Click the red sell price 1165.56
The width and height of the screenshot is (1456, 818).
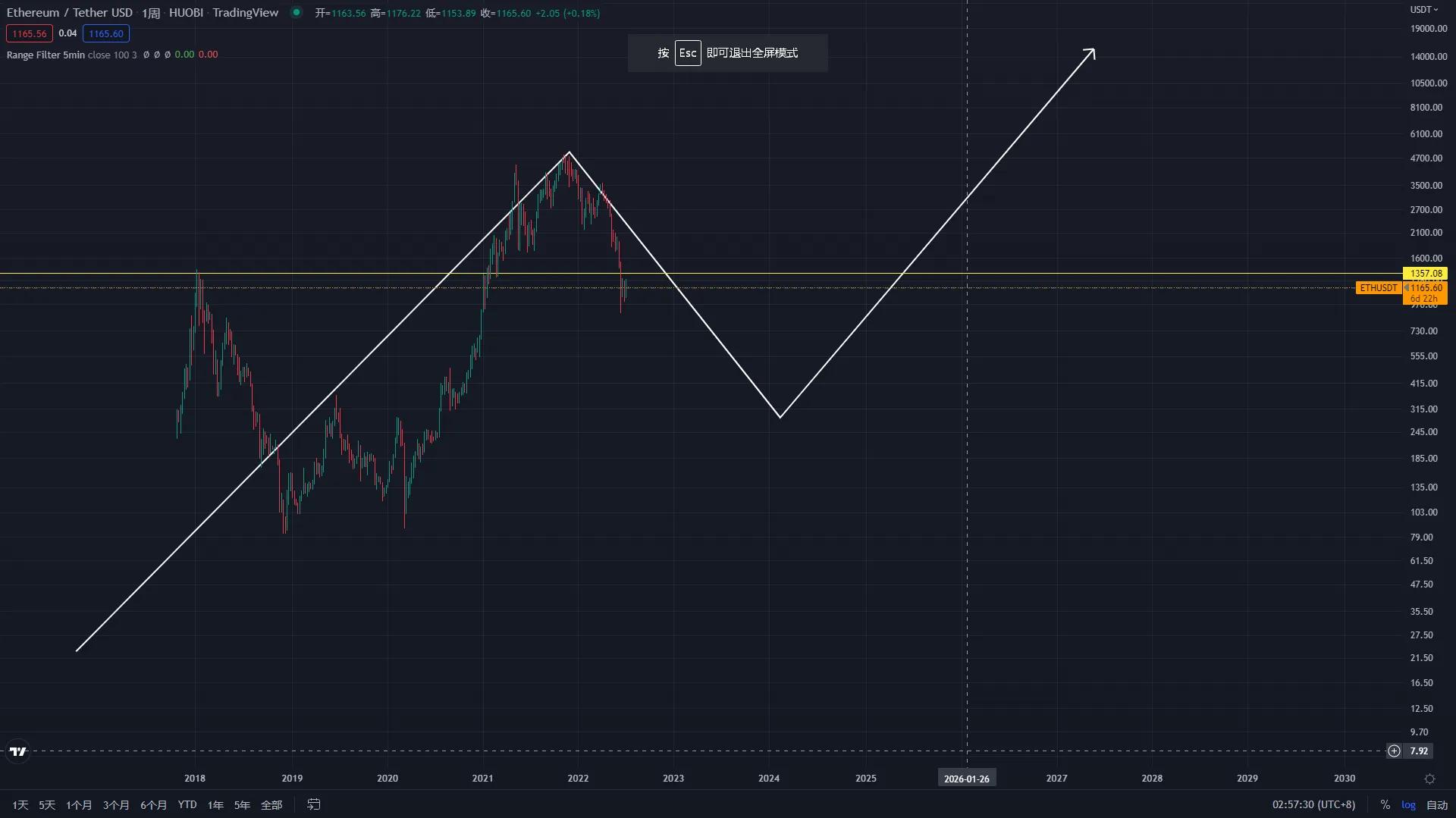pos(30,33)
